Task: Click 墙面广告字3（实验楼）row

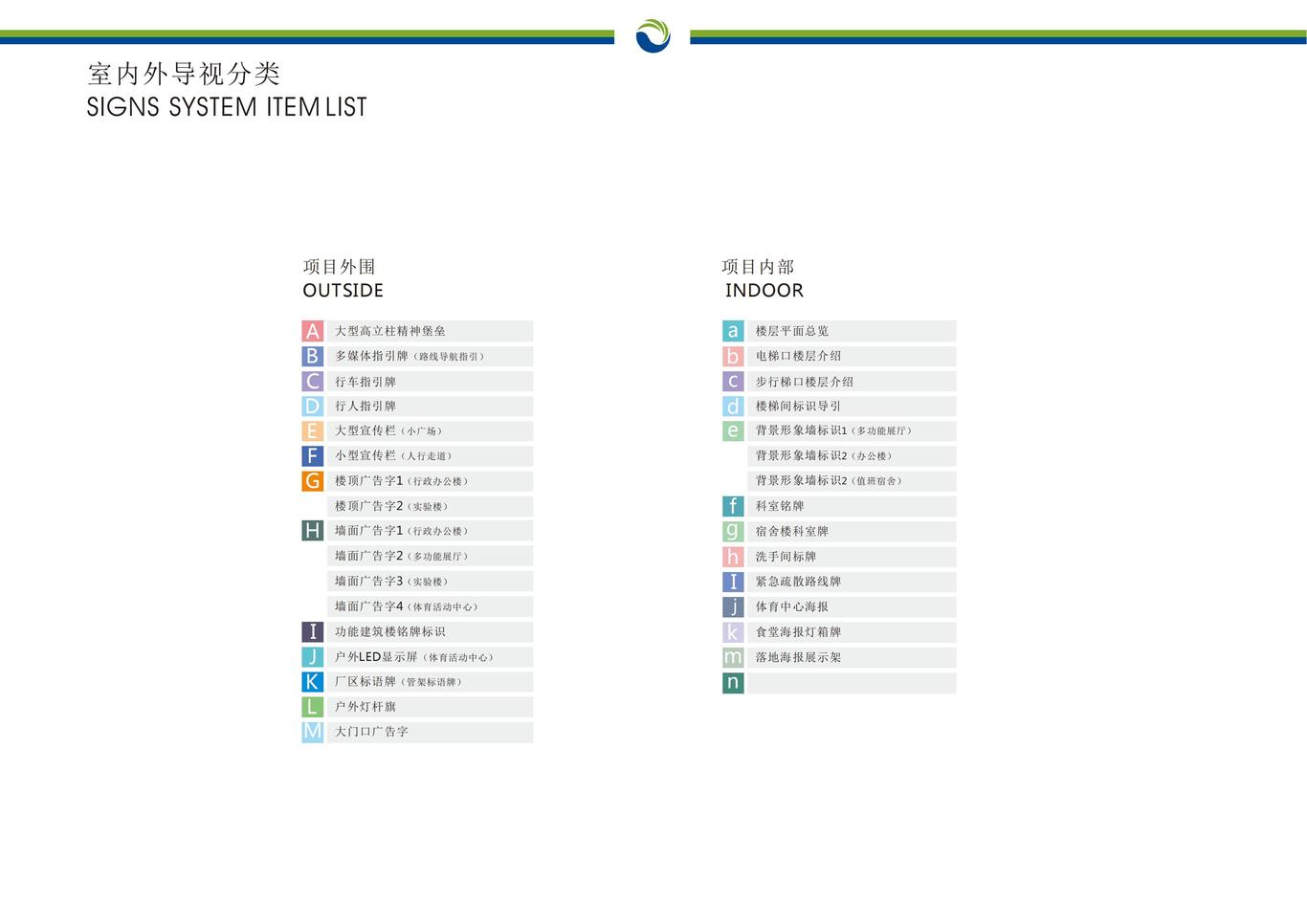Action: coord(430,581)
